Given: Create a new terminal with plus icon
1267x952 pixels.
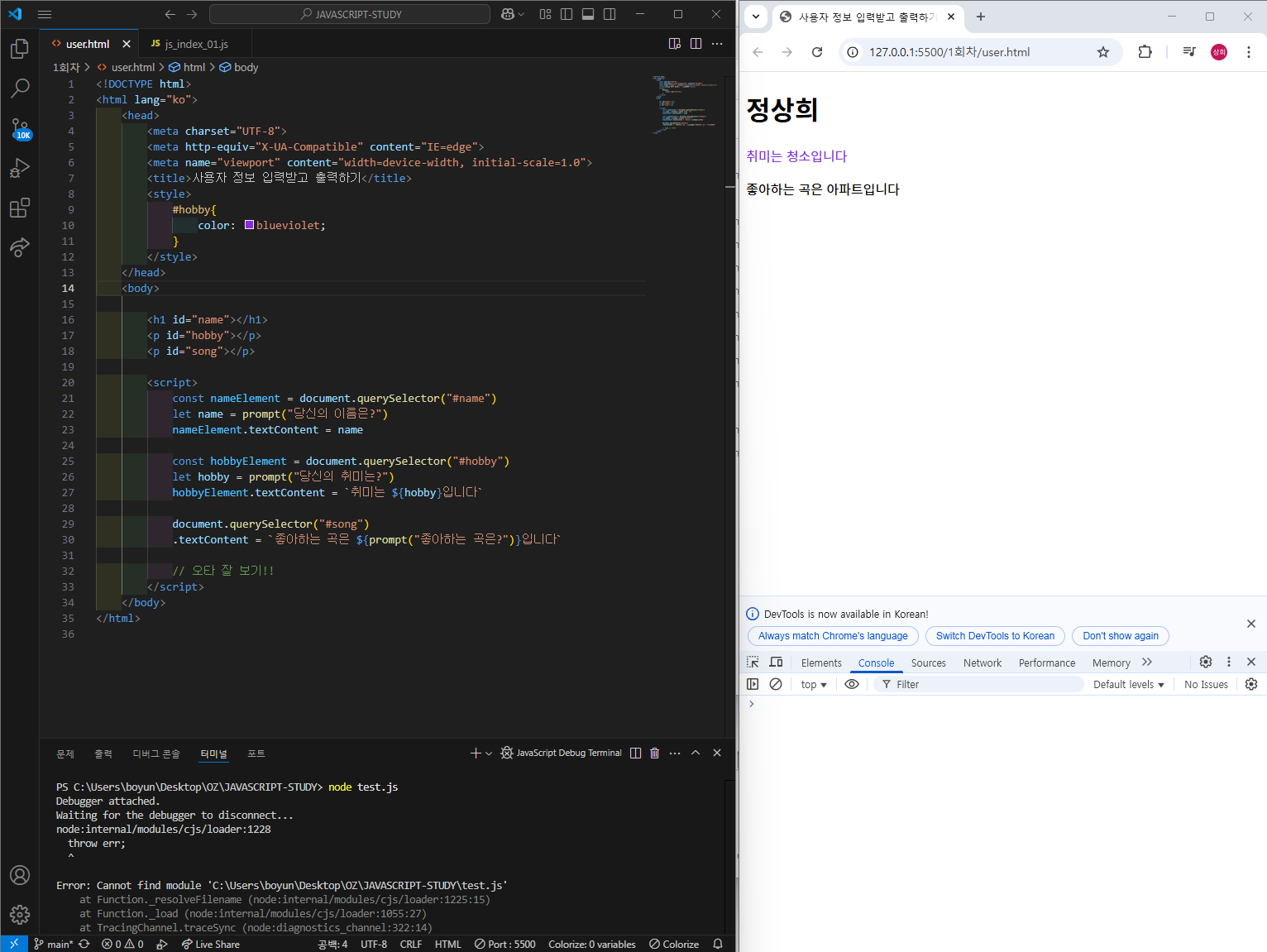Looking at the screenshot, I should click(476, 753).
